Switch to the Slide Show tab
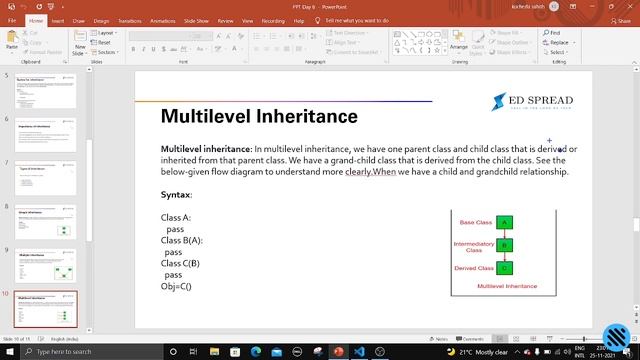Screen dimensions: 640x360 pos(196,21)
